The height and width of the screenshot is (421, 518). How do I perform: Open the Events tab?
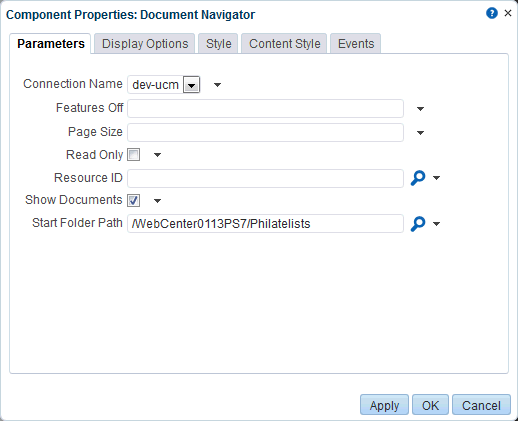pos(356,44)
